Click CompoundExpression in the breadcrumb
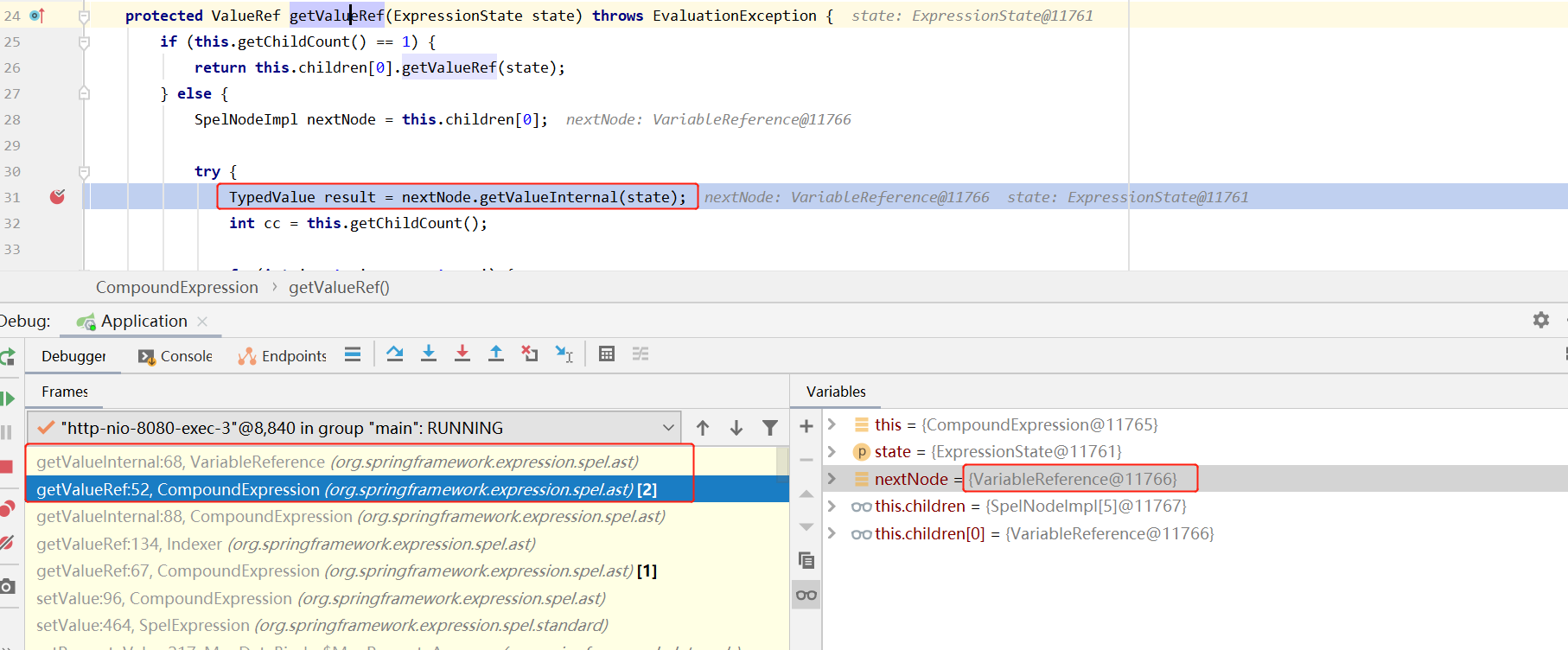This screenshot has height=650, width=1568. pyautogui.click(x=177, y=287)
